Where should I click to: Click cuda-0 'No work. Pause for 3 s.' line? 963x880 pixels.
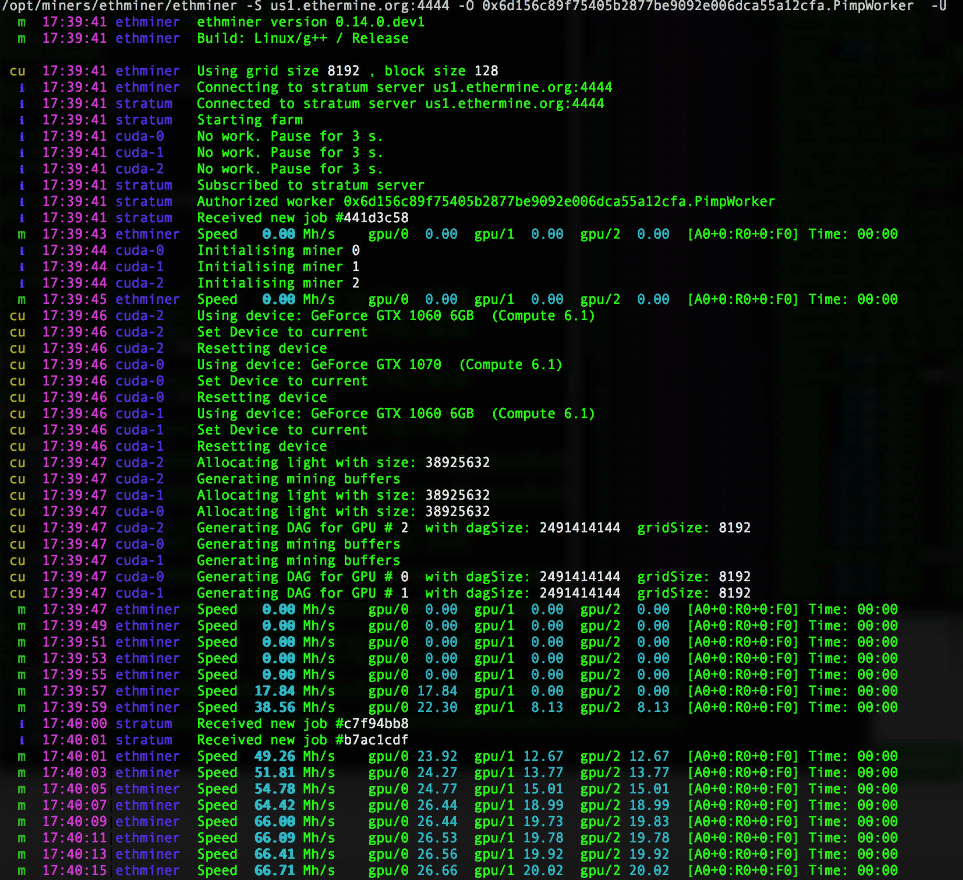click(290, 136)
